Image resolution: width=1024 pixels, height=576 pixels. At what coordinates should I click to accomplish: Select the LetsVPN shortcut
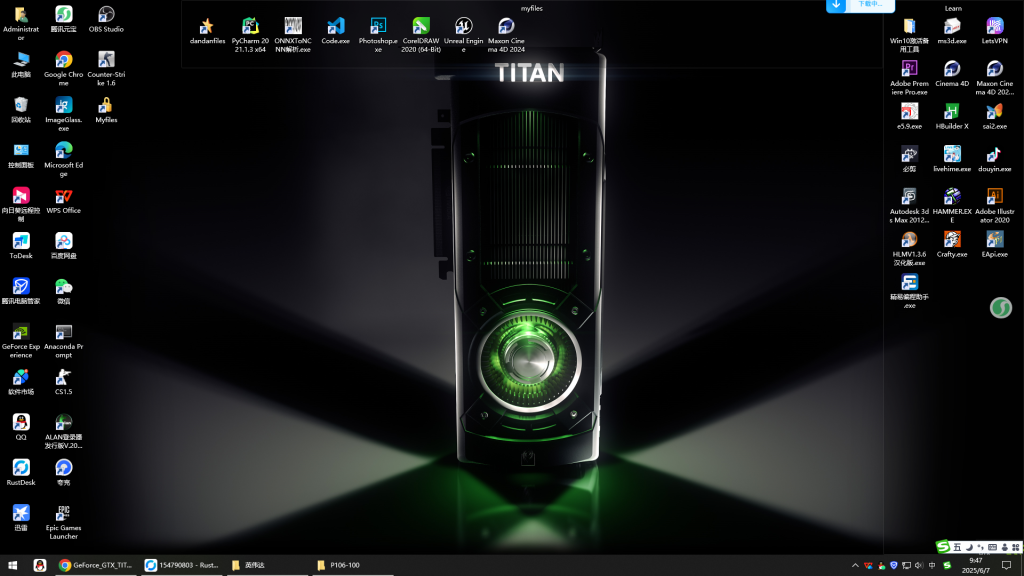[x=994, y=31]
